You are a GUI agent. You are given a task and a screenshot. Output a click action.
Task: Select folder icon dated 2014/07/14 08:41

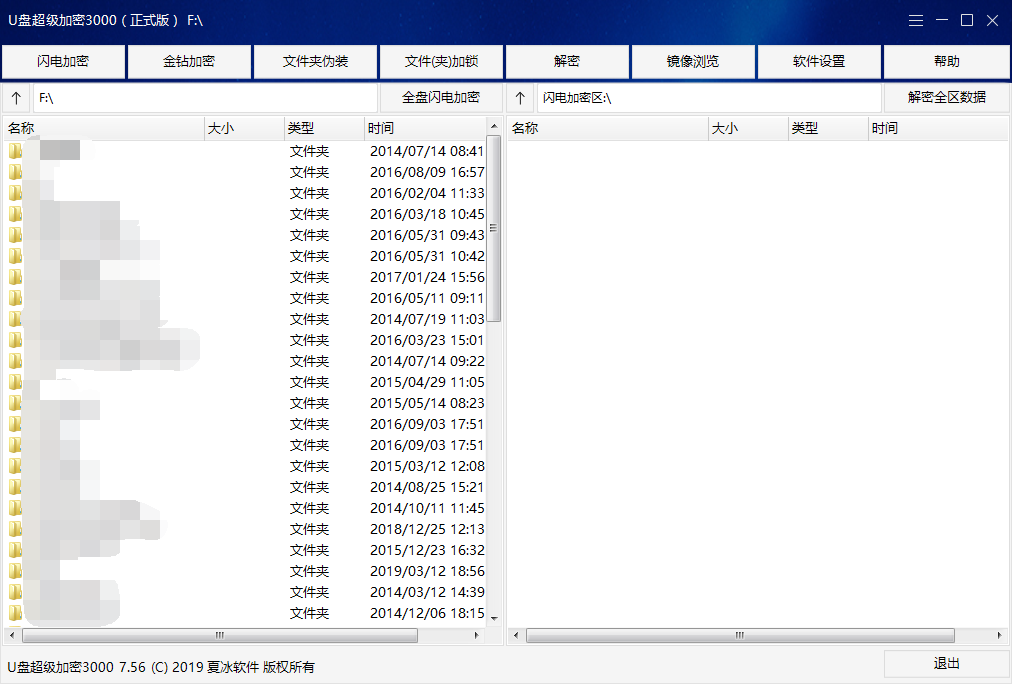pos(15,151)
